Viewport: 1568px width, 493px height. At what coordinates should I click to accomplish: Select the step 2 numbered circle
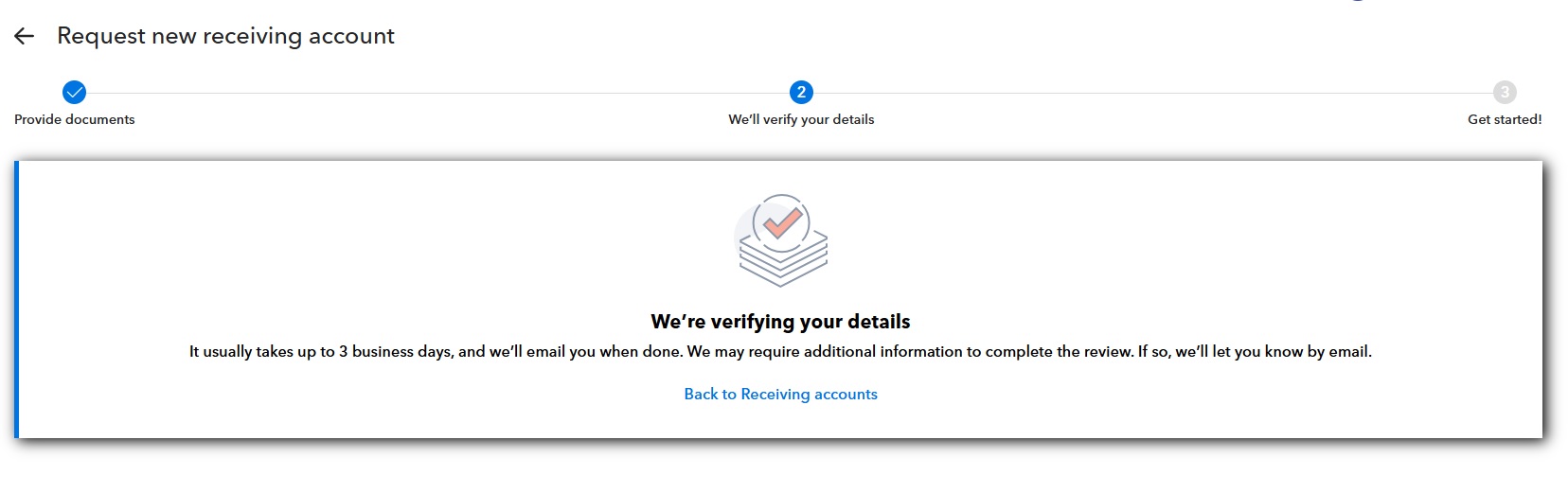click(x=801, y=92)
